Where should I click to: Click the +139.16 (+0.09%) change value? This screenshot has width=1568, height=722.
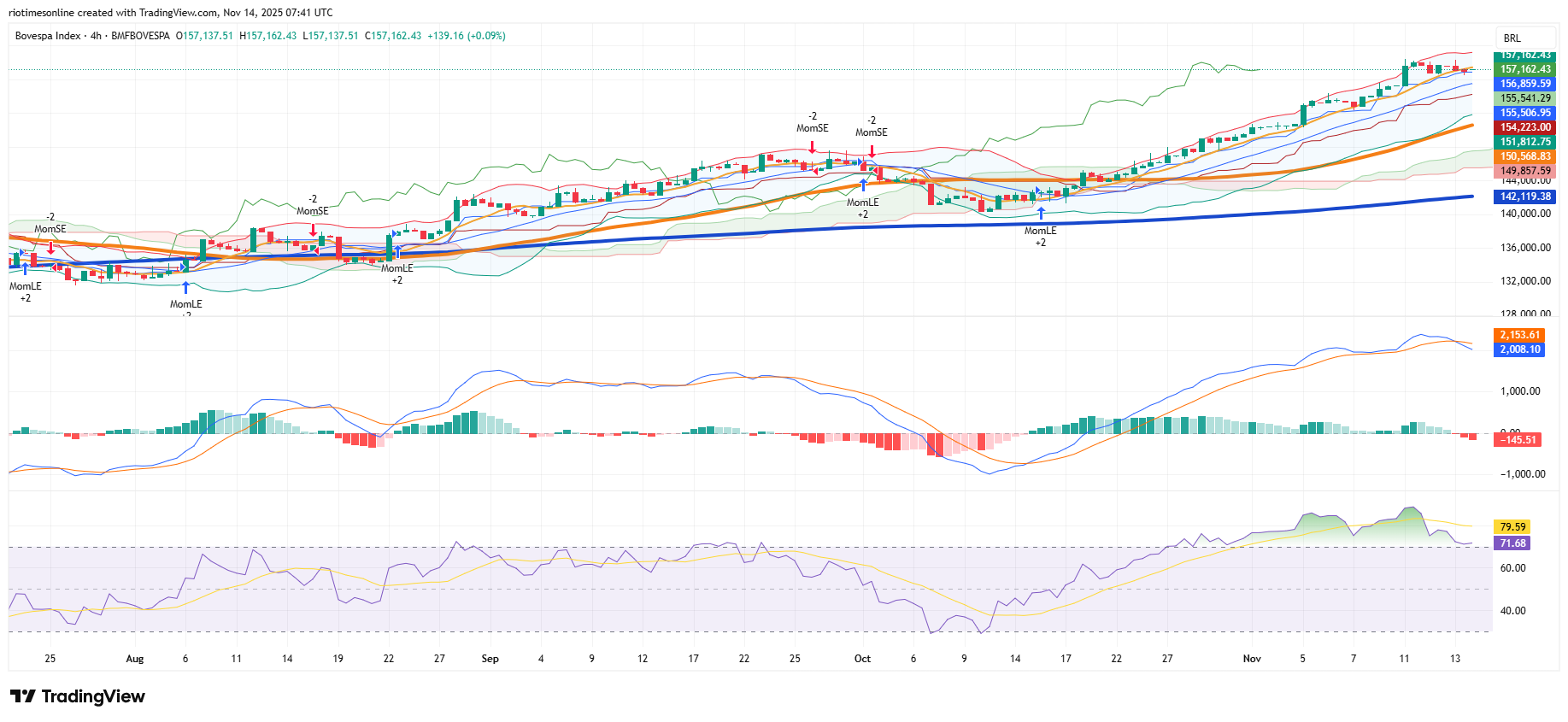click(467, 36)
